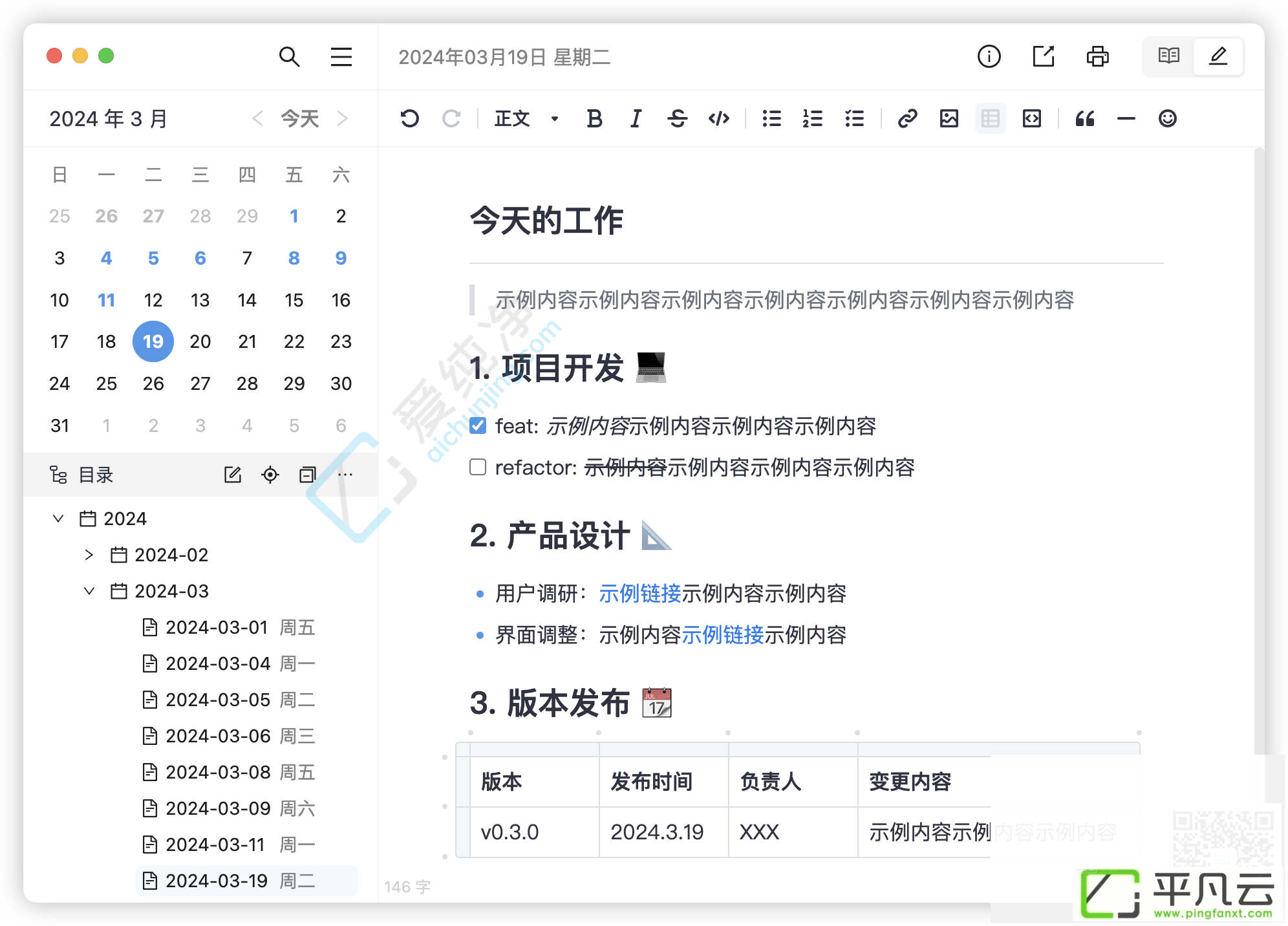
Task: Toggle strikethrough formatting
Action: [677, 118]
